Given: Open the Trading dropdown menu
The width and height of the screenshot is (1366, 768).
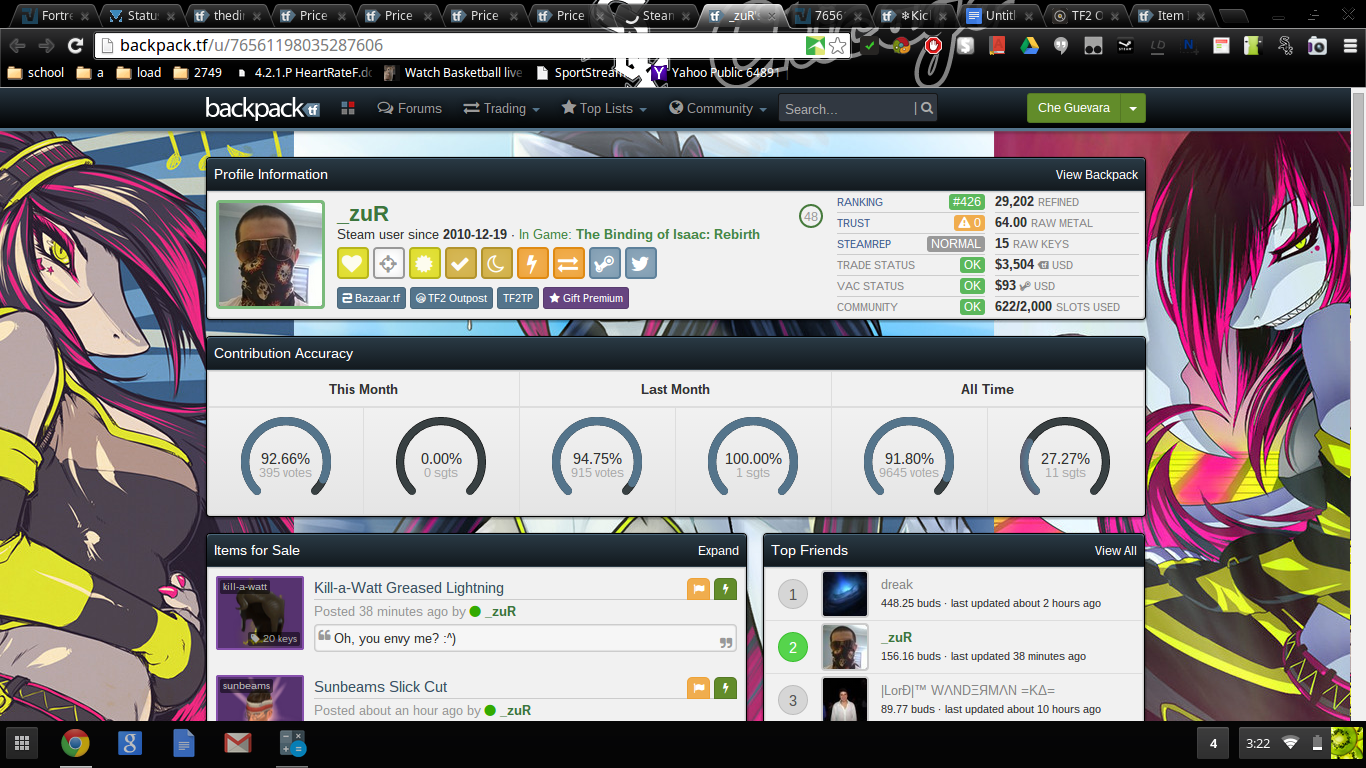Looking at the screenshot, I should point(501,109).
